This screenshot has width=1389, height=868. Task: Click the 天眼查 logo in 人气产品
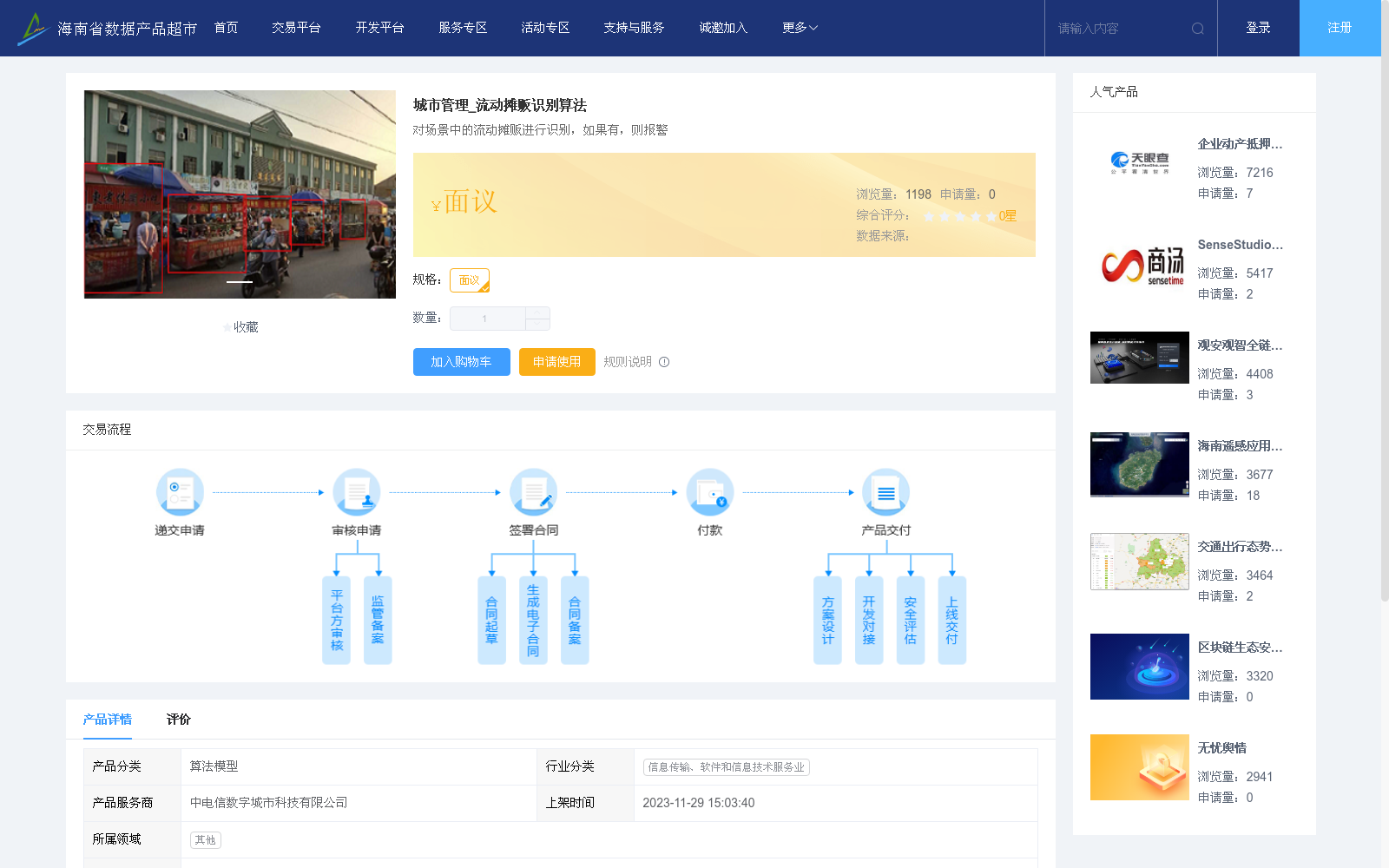coord(1139,161)
